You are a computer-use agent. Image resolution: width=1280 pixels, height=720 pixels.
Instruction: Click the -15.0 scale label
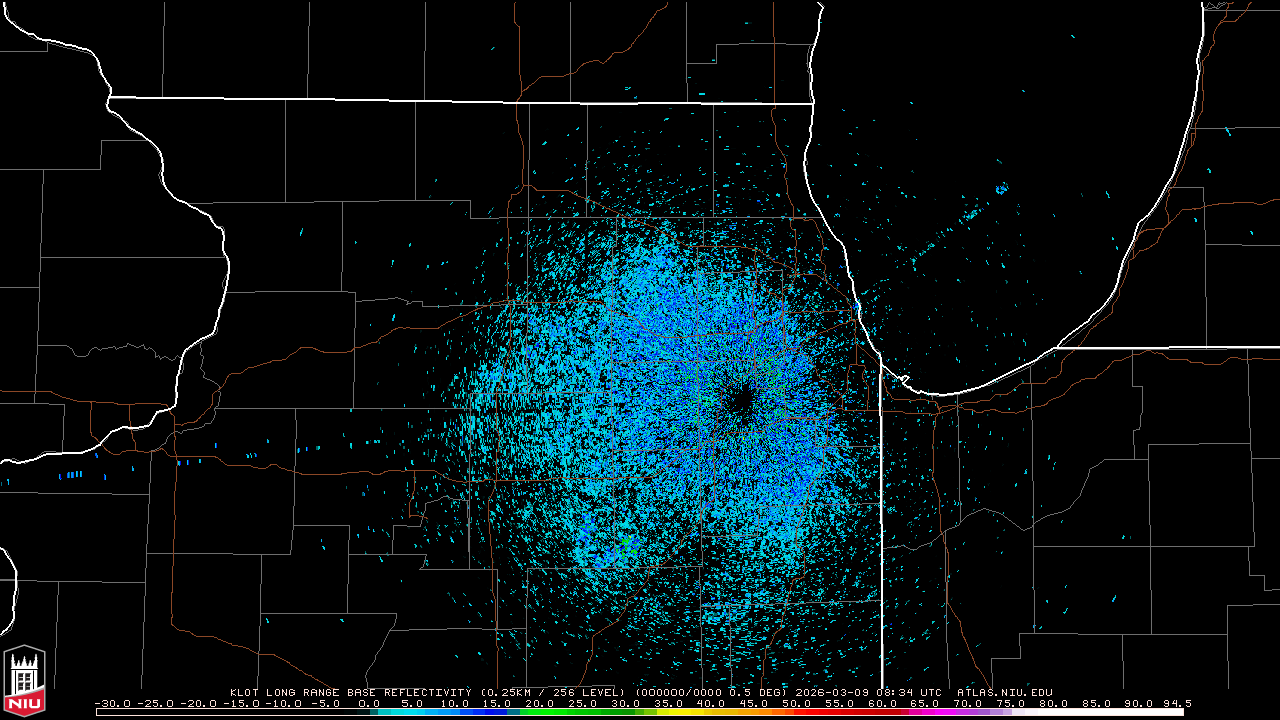[242, 704]
